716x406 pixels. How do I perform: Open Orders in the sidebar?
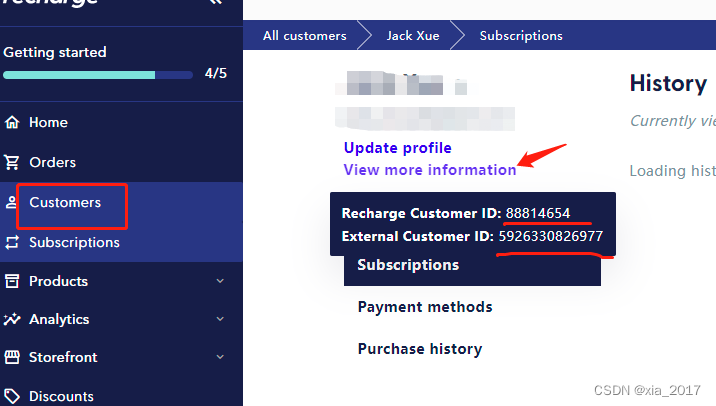(x=53, y=162)
